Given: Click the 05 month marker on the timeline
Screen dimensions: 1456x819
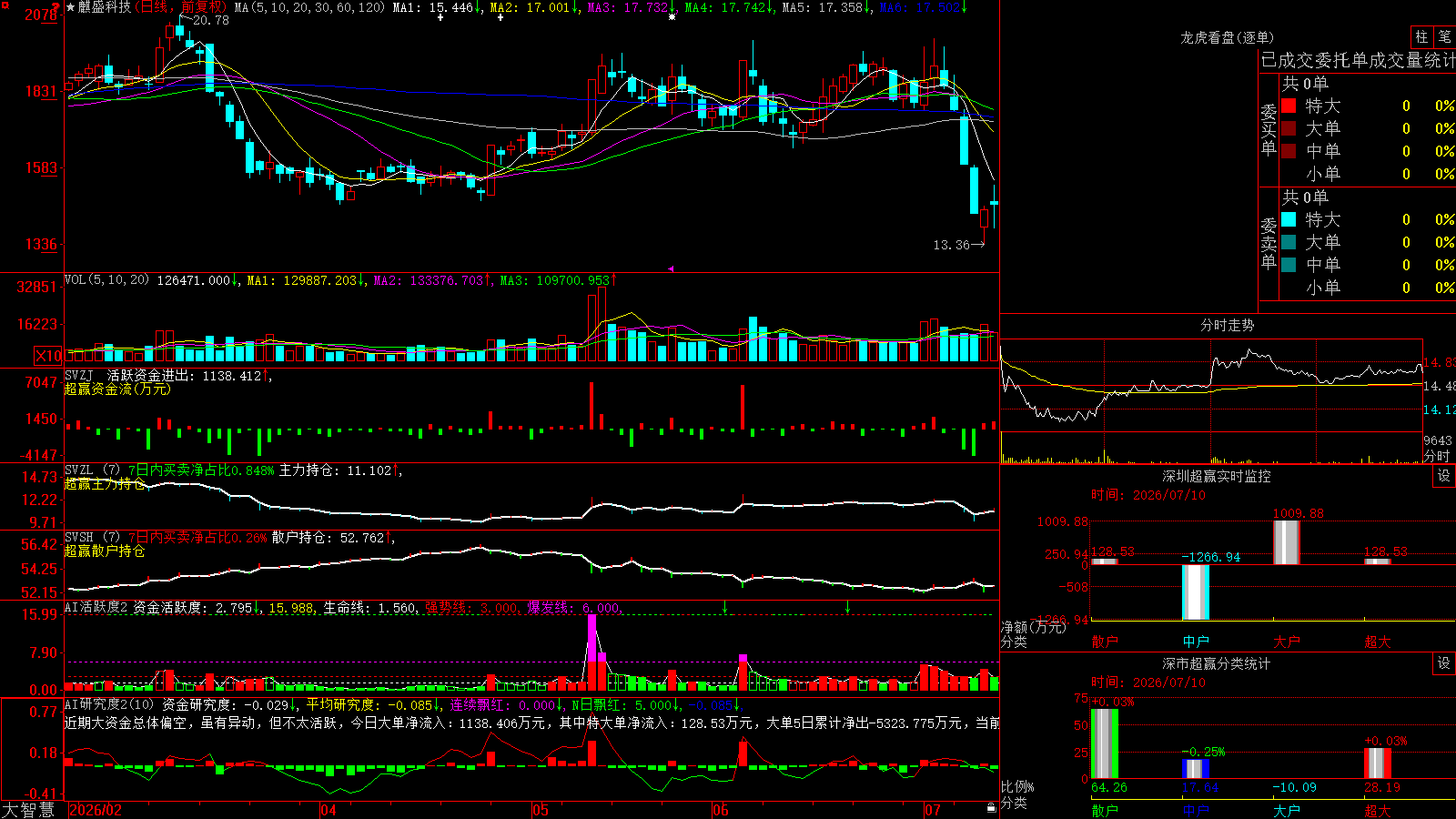Looking at the screenshot, I should tap(541, 810).
